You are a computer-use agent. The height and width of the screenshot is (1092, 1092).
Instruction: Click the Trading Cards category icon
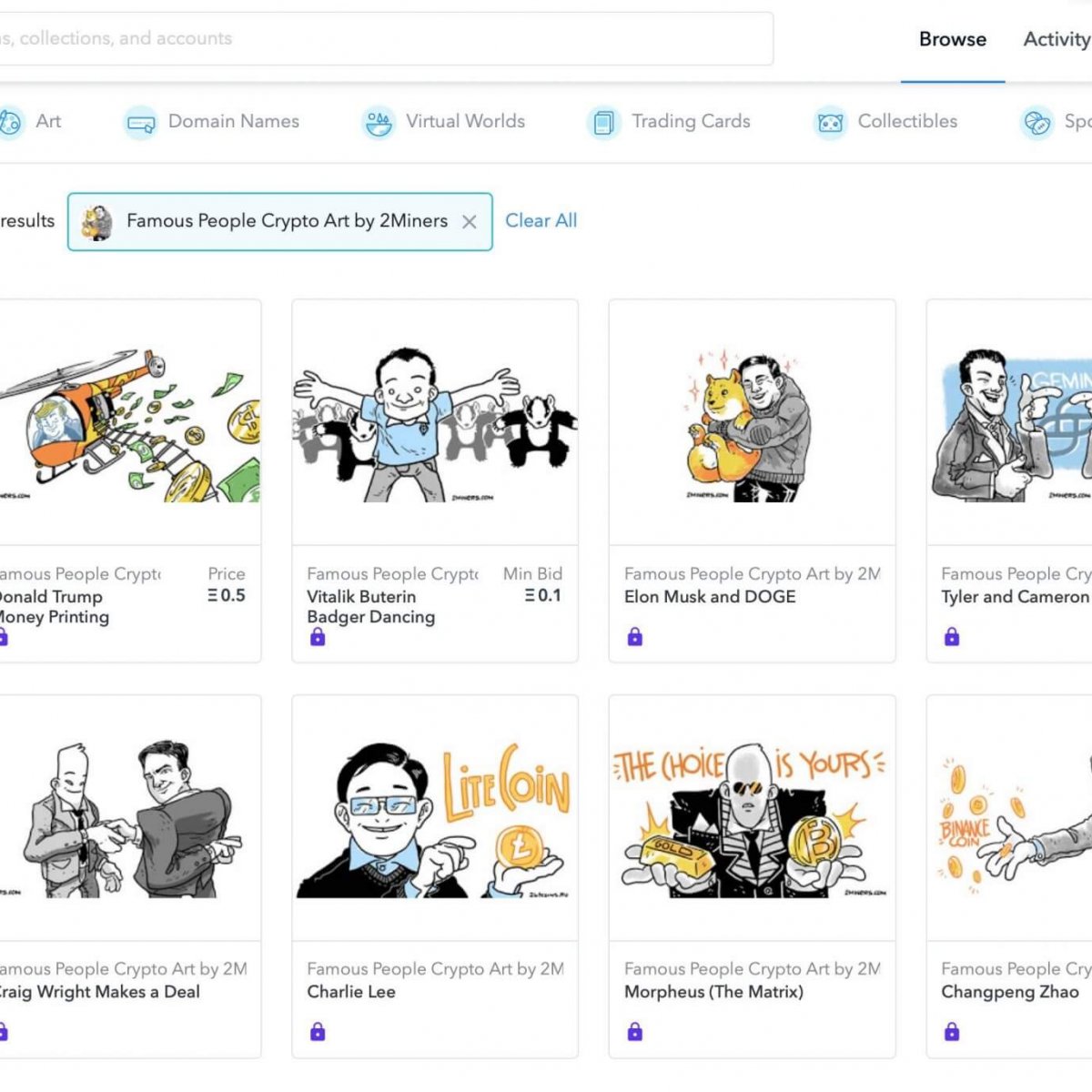point(602,122)
